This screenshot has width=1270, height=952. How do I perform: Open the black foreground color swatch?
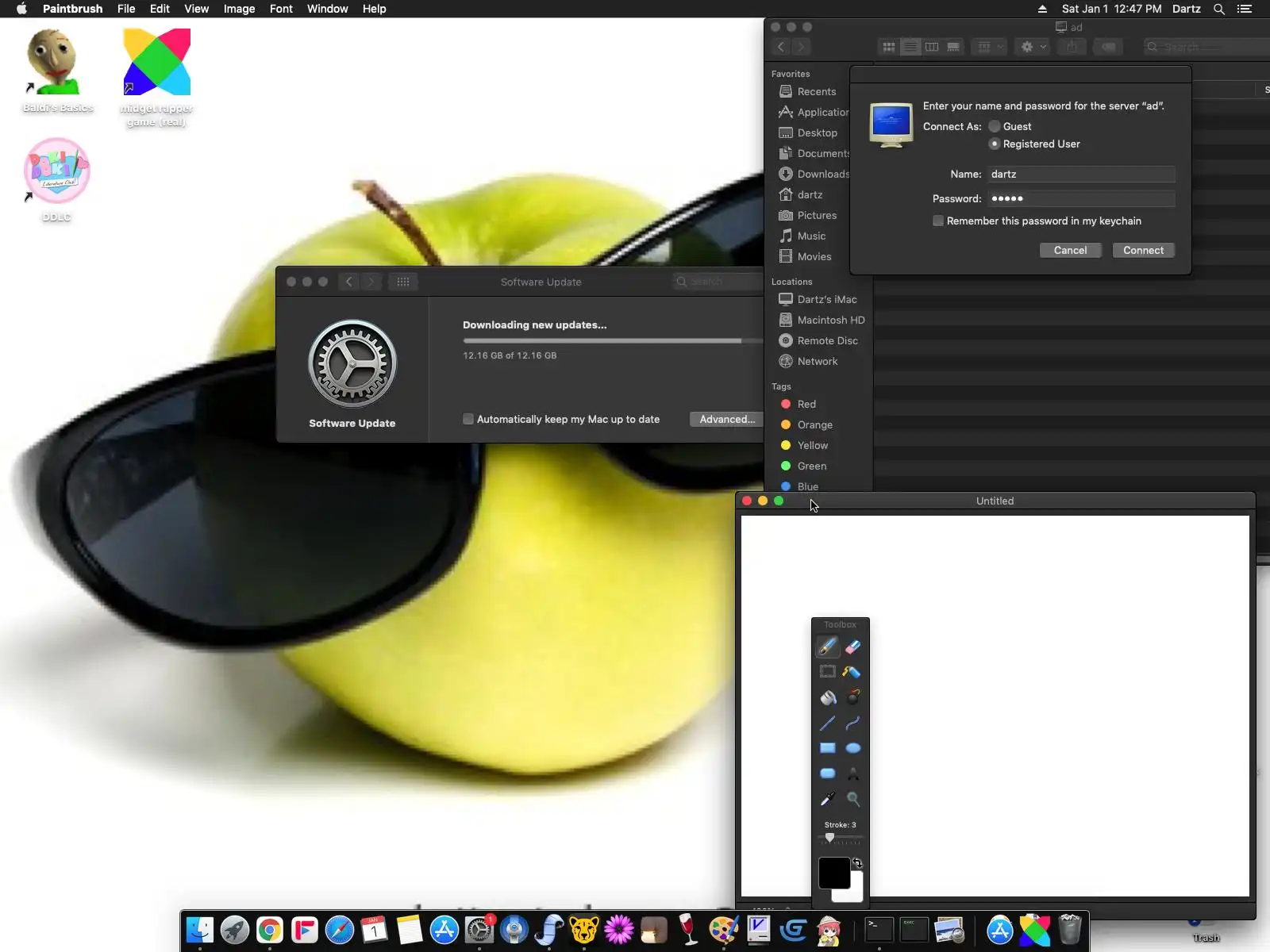click(x=833, y=873)
